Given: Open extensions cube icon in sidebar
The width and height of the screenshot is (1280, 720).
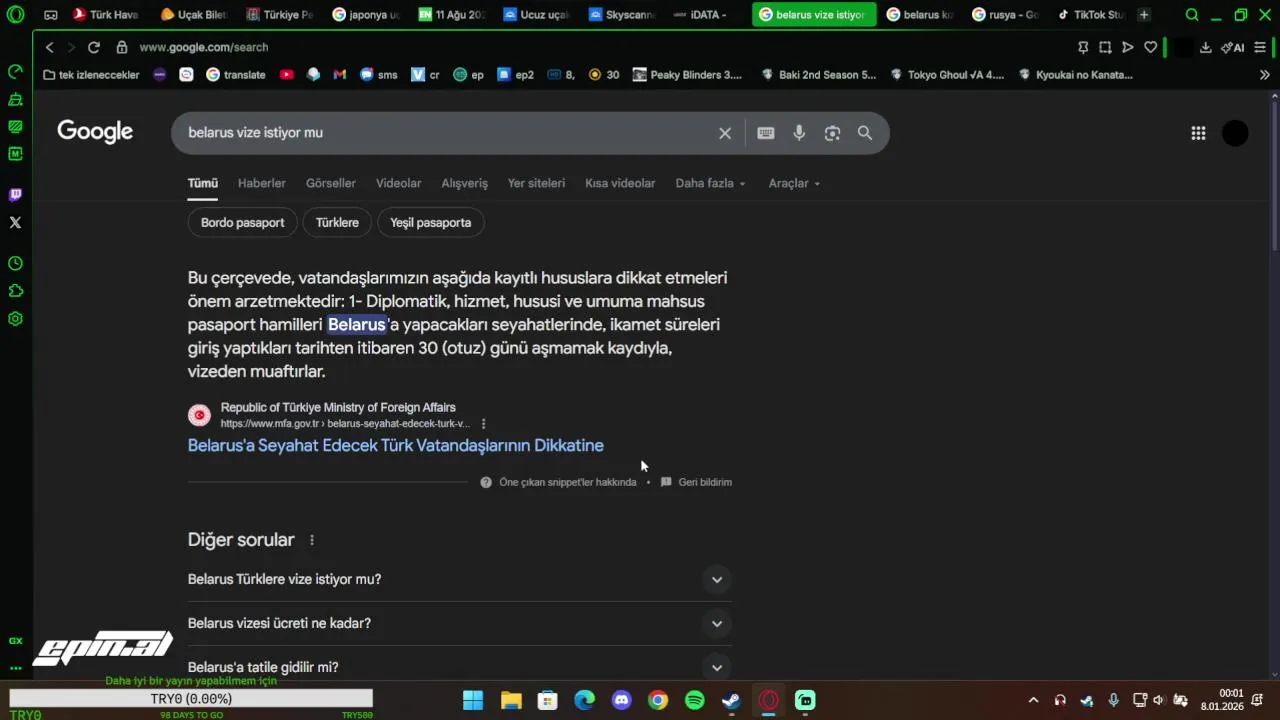Looking at the screenshot, I should [15, 291].
